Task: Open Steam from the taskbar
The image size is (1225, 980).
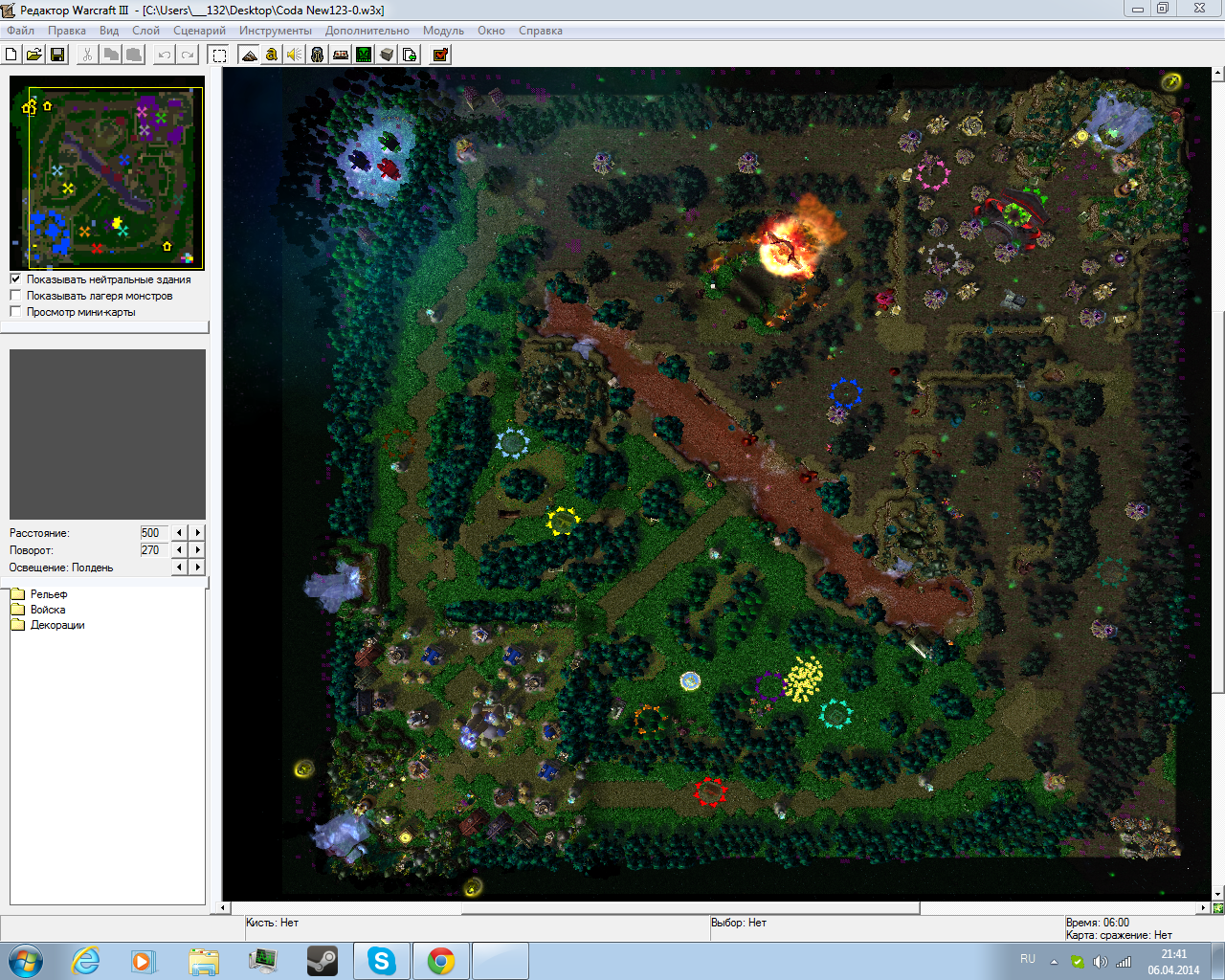Action: pyautogui.click(x=323, y=961)
